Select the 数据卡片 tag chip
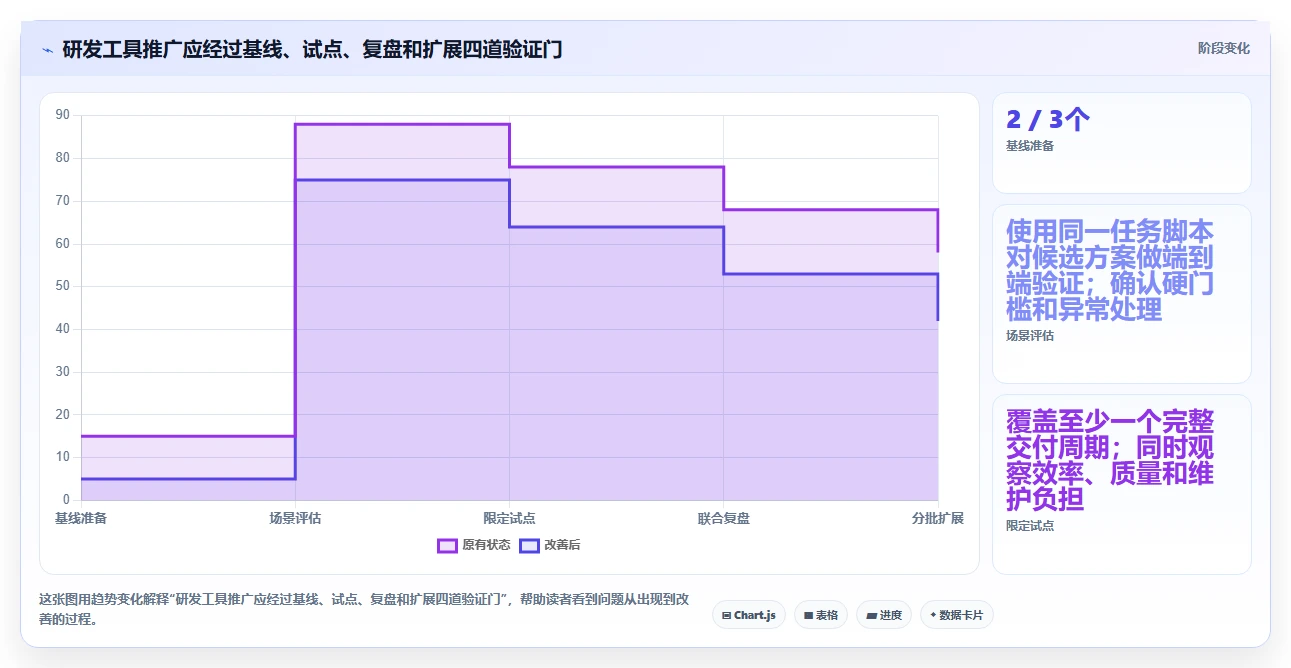1291x668 pixels. click(957, 615)
